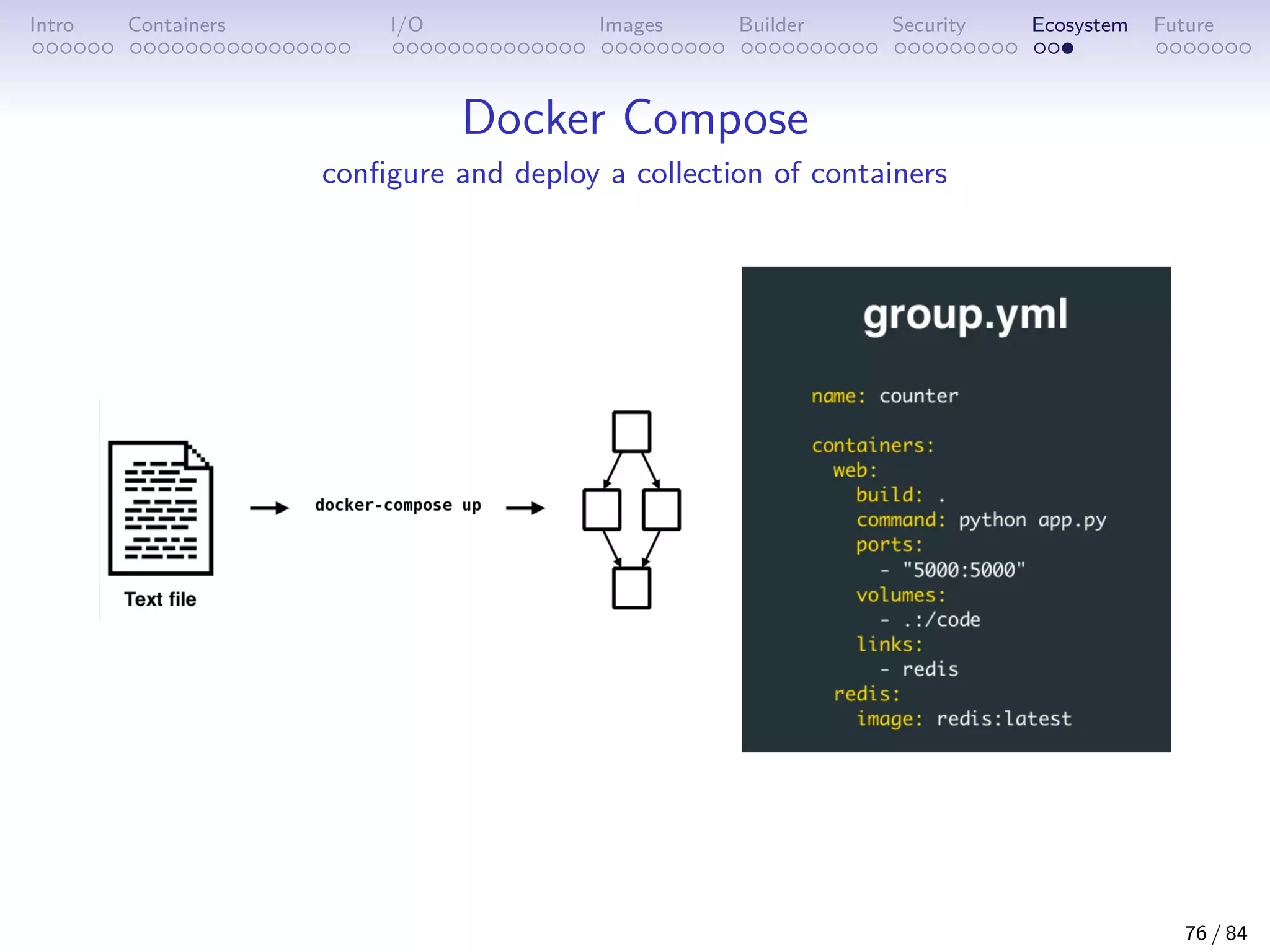
Task: Click the 76 / 84 page counter
Action: click(x=1215, y=933)
